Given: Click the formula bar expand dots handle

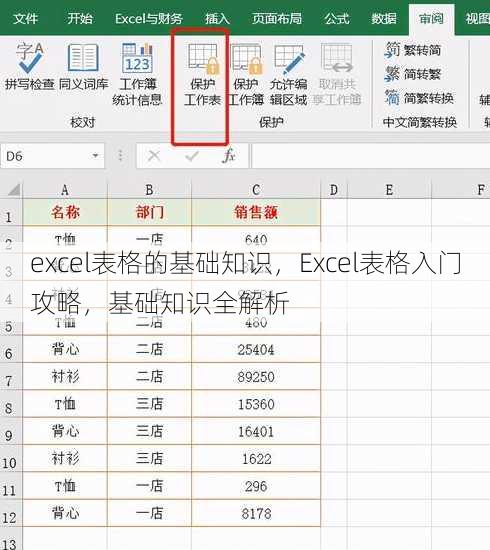Looking at the screenshot, I should (120, 155).
